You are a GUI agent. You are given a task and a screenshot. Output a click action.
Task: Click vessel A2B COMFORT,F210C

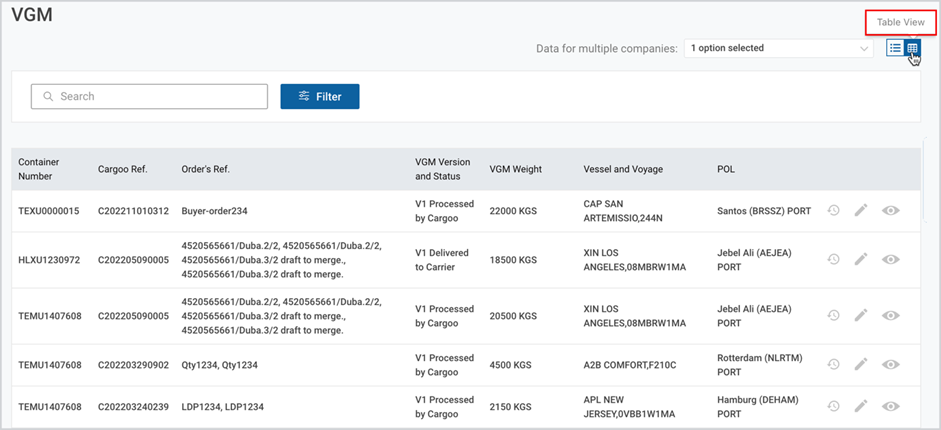click(x=630, y=365)
